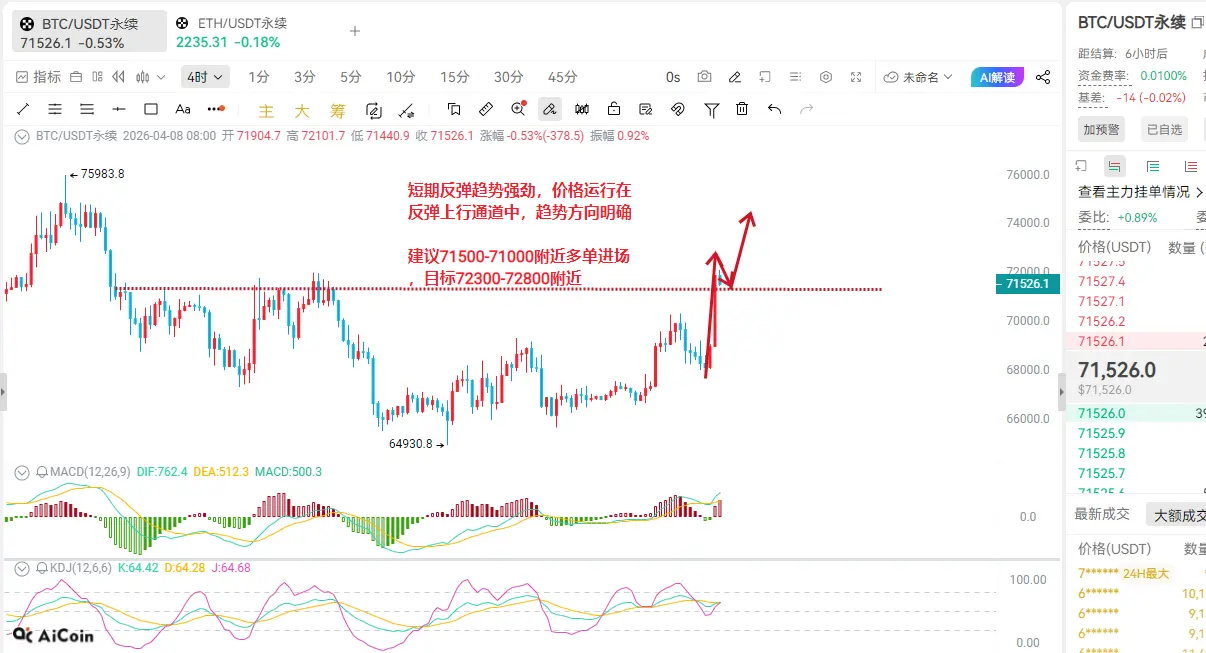Undo the last drawing action

tap(774, 109)
